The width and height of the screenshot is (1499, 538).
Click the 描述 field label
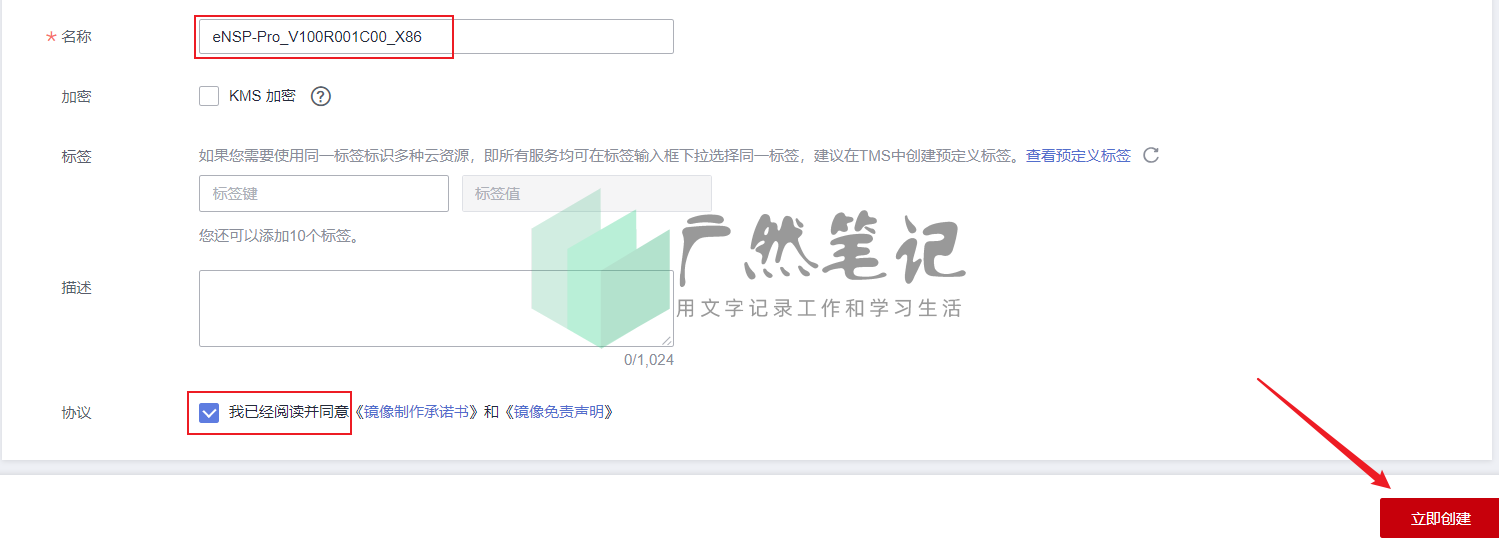(77, 287)
